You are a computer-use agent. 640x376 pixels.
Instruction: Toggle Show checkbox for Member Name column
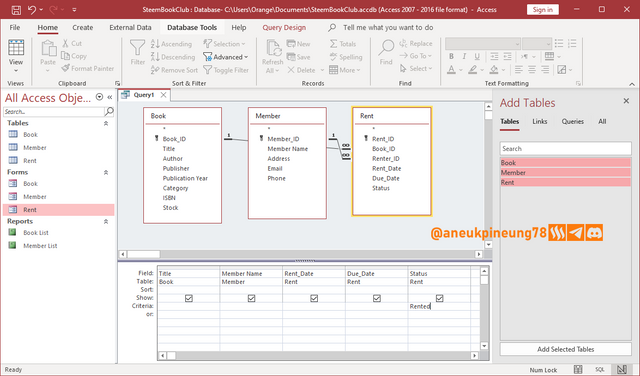(x=251, y=298)
